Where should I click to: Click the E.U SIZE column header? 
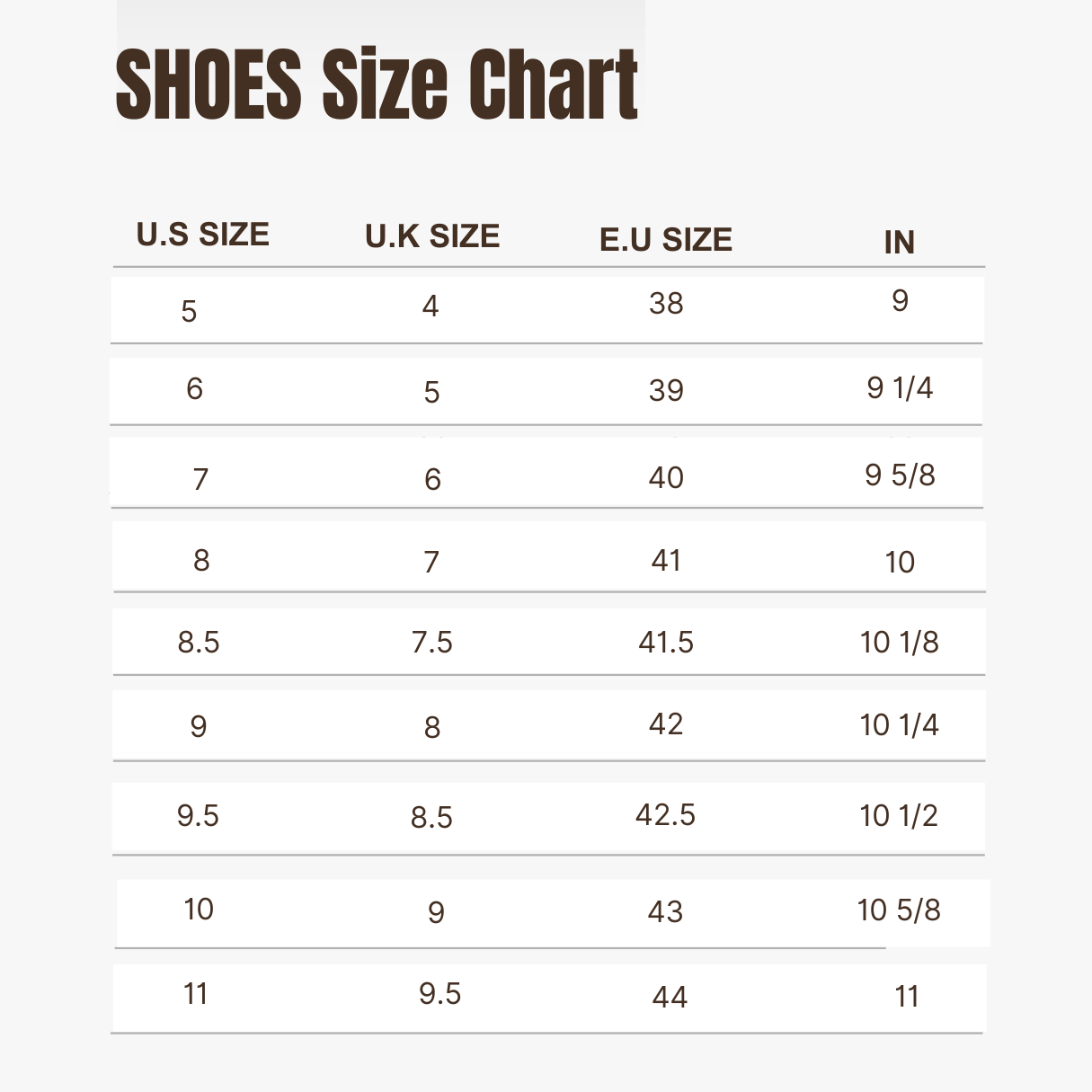coord(666,240)
